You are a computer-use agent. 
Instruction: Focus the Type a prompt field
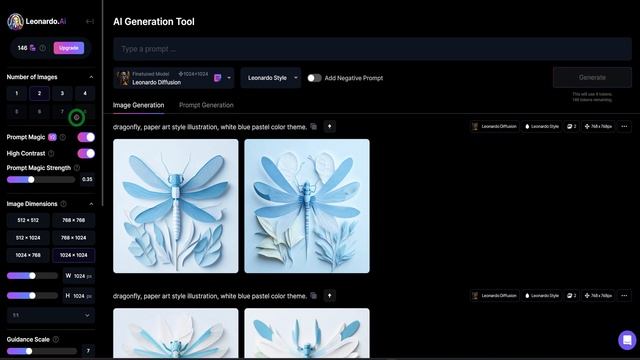(x=372, y=49)
